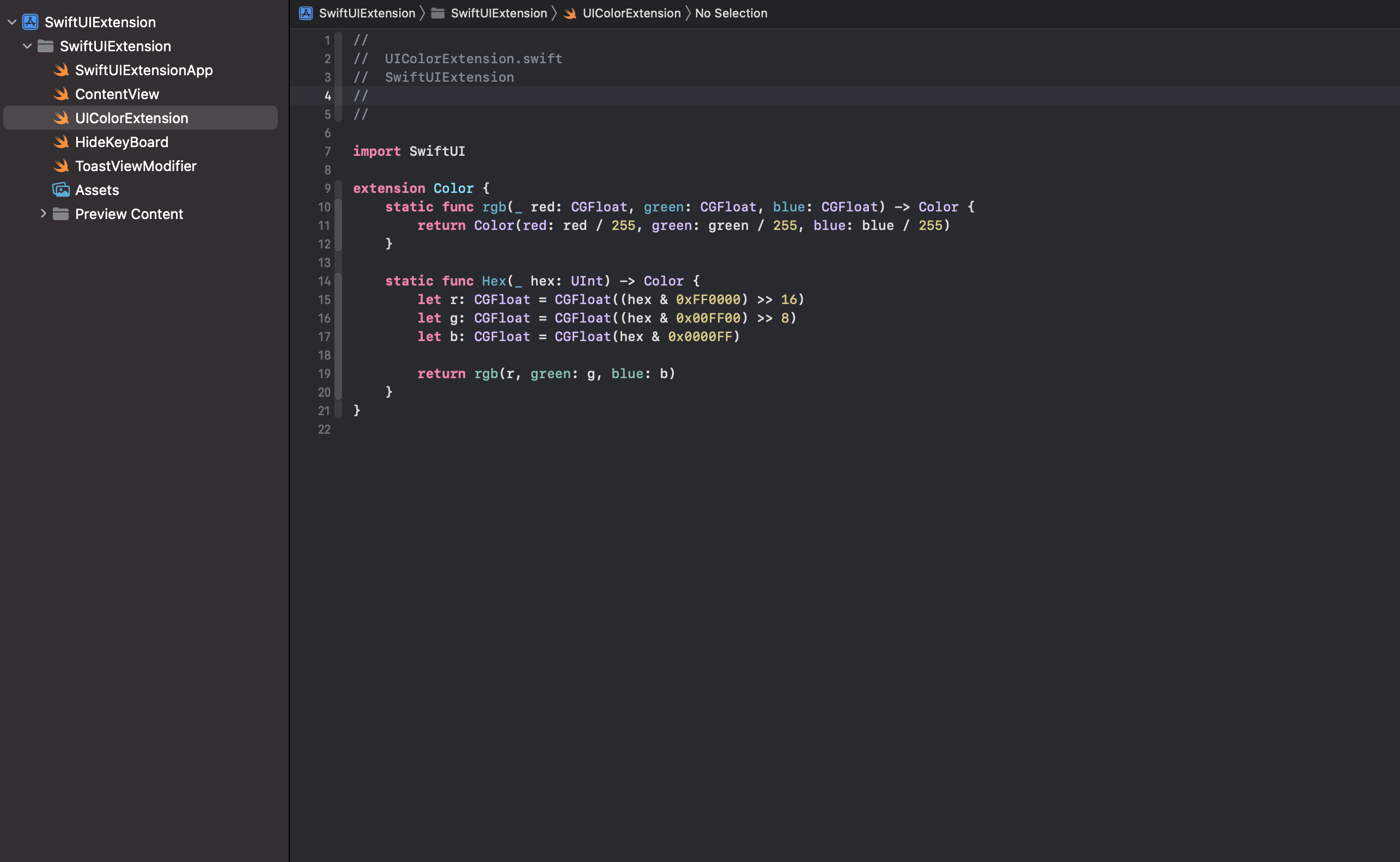Open SwiftUIExtension folder in breadcrumb path
Image resolution: width=1400 pixels, height=862 pixels.
(498, 13)
